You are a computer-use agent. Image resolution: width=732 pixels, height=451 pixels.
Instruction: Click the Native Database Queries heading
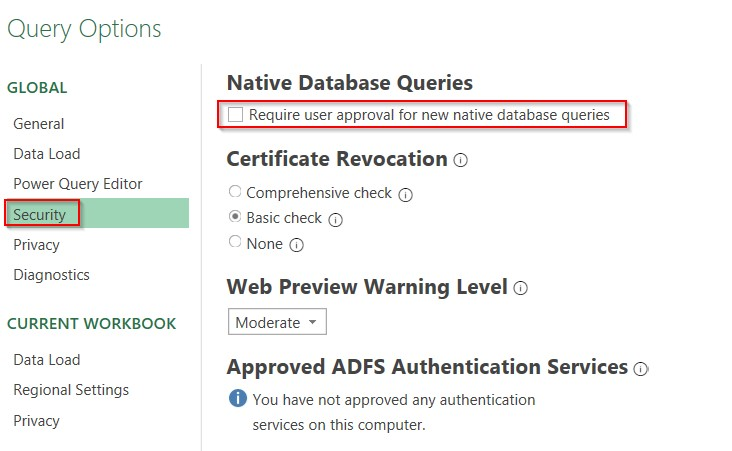coord(350,83)
